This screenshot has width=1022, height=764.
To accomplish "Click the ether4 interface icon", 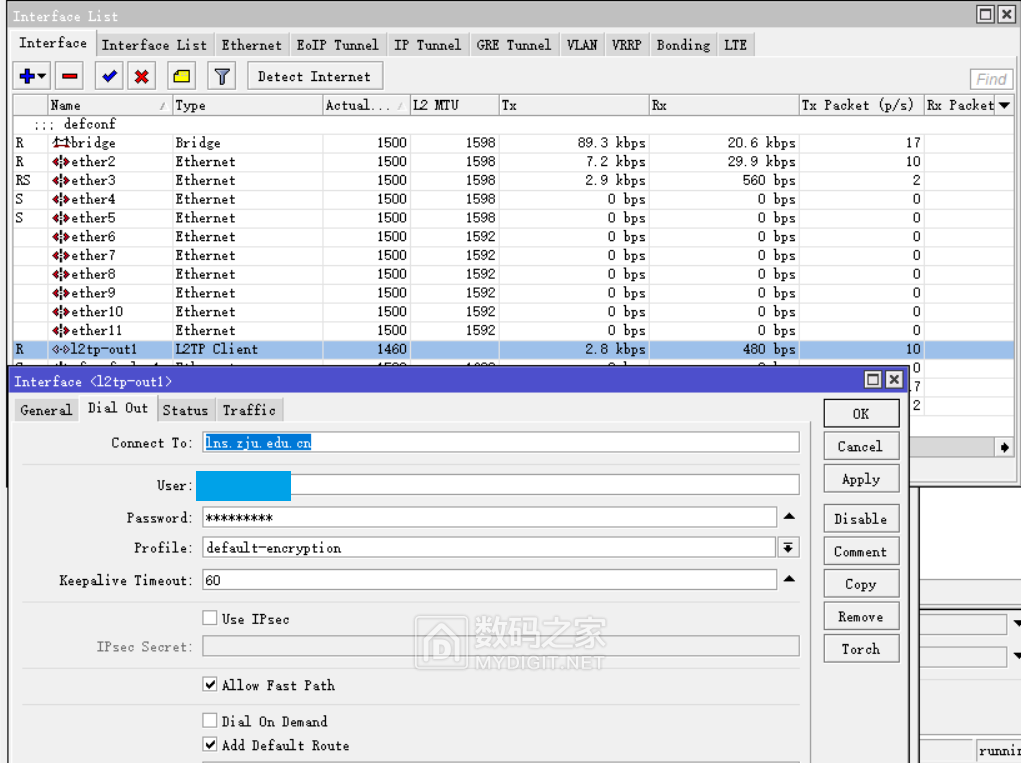I will (61, 199).
